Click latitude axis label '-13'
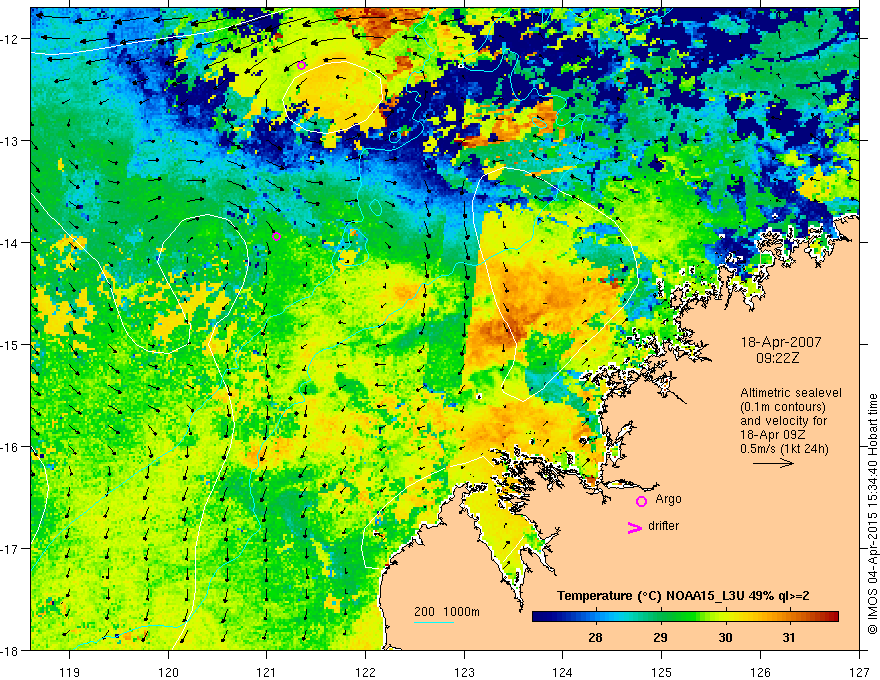The height and width of the screenshot is (680, 880). coord(10,141)
